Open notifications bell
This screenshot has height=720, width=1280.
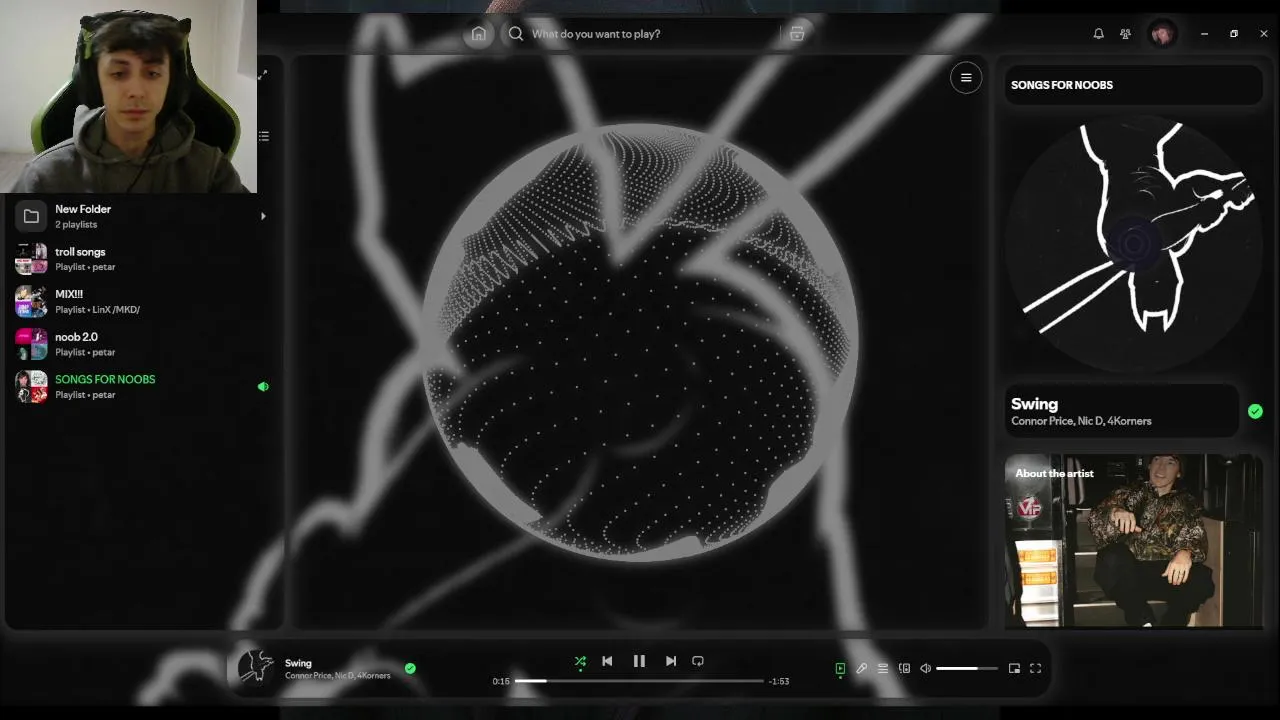pos(1098,34)
